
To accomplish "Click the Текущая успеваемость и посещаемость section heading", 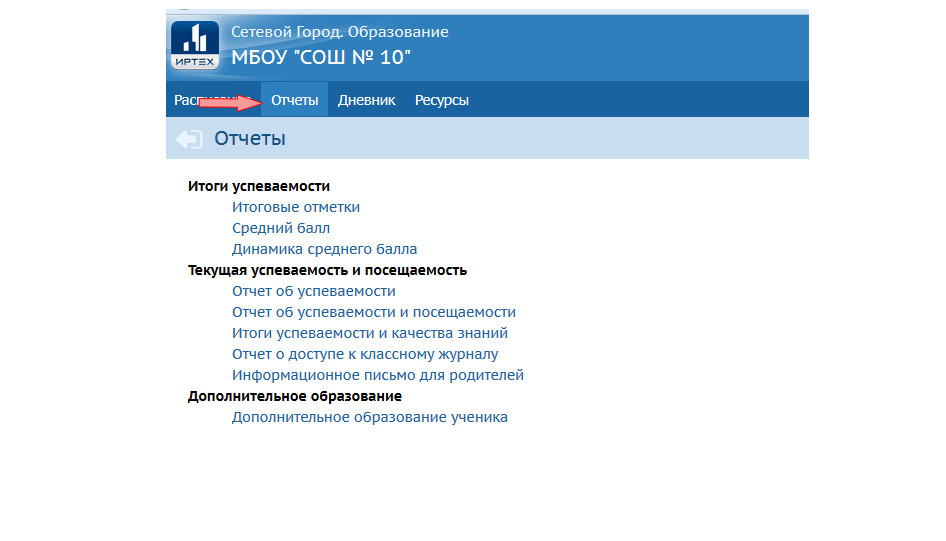I will (327, 270).
